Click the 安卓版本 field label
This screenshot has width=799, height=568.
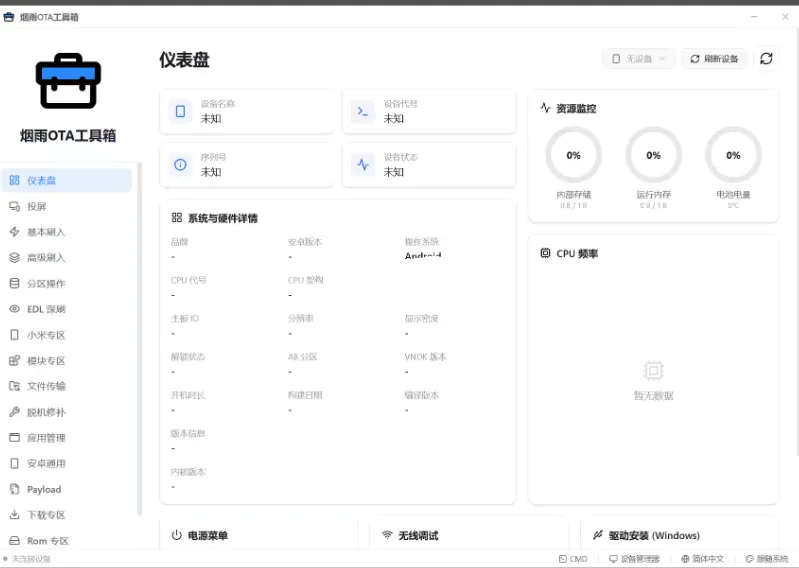coord(305,242)
